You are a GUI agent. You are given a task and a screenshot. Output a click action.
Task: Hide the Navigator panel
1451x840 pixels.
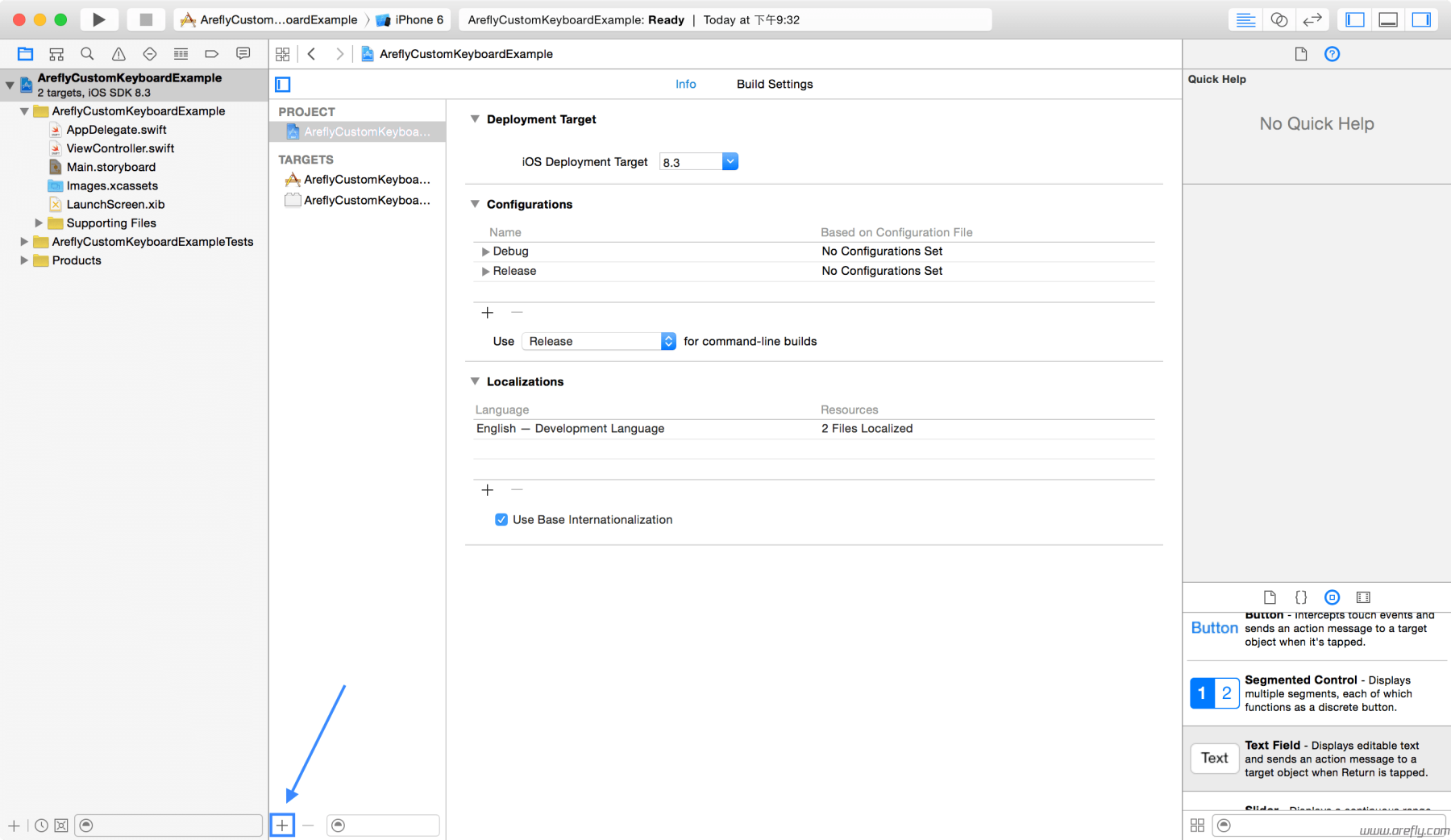[1353, 19]
